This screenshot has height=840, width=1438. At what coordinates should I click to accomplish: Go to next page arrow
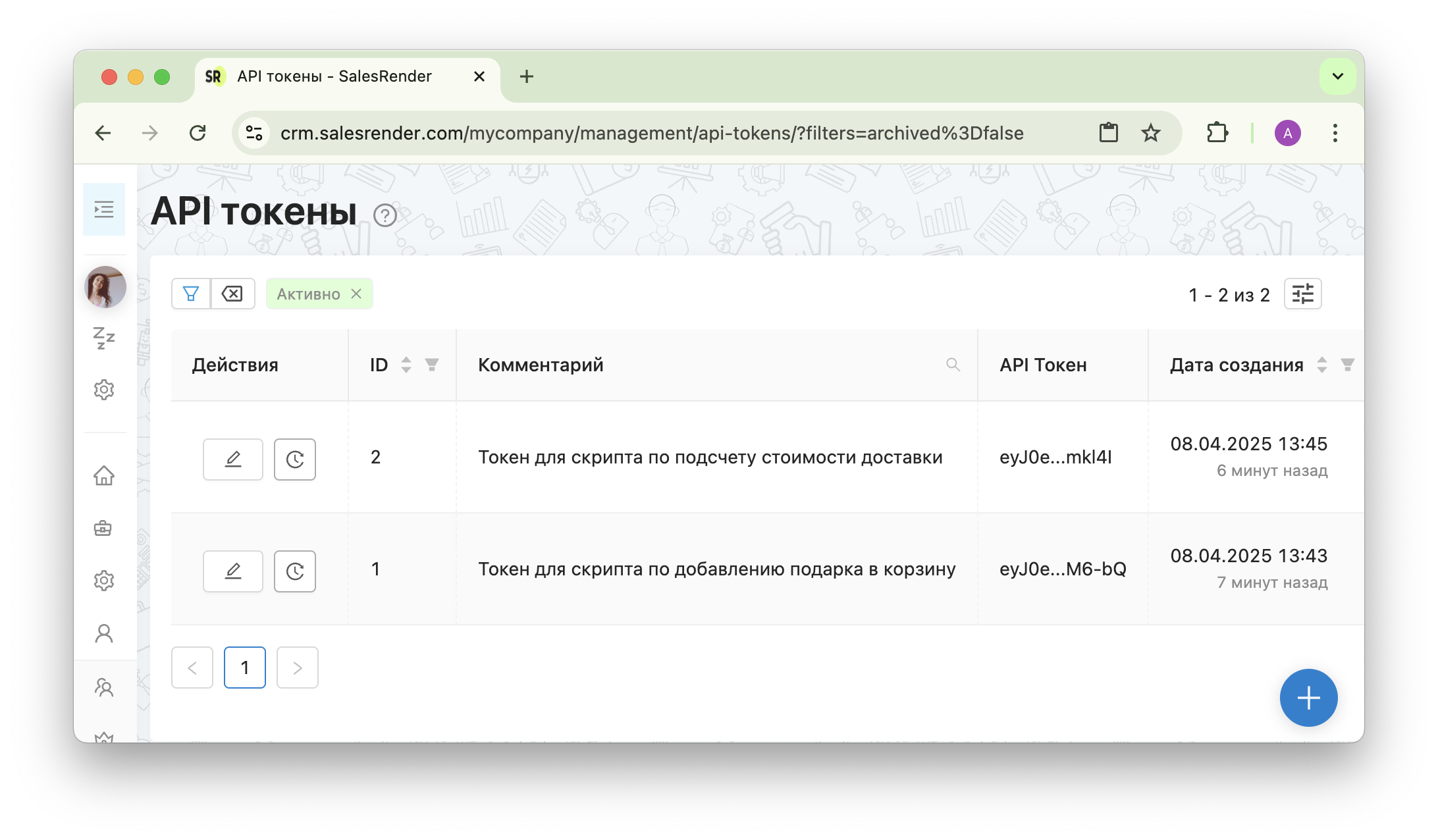[x=298, y=668]
